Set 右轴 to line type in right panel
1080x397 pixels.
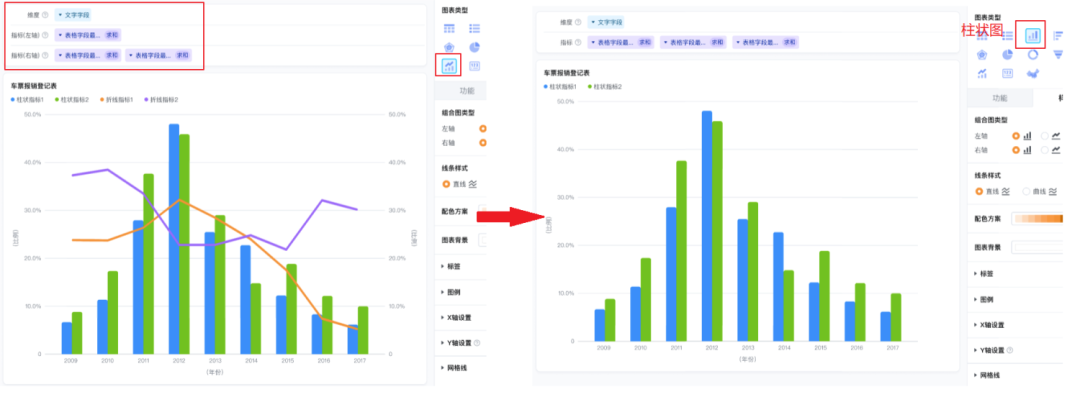click(1050, 150)
